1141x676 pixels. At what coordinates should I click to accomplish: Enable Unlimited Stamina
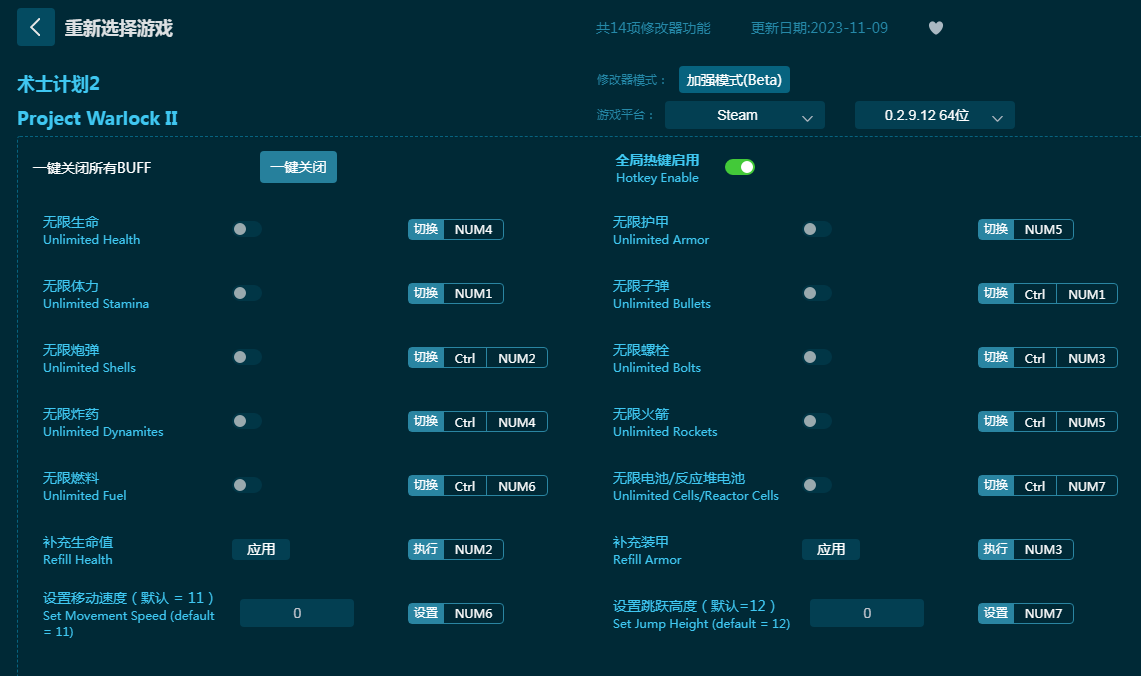tap(247, 293)
